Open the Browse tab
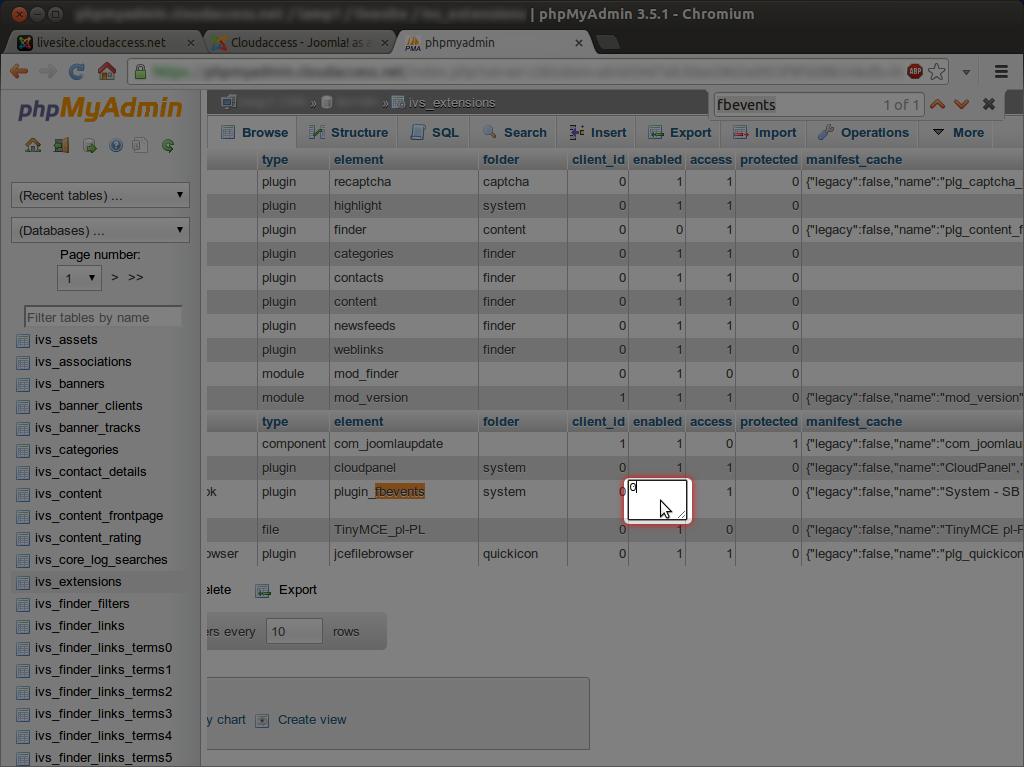This screenshot has height=767, width=1024. (x=254, y=133)
